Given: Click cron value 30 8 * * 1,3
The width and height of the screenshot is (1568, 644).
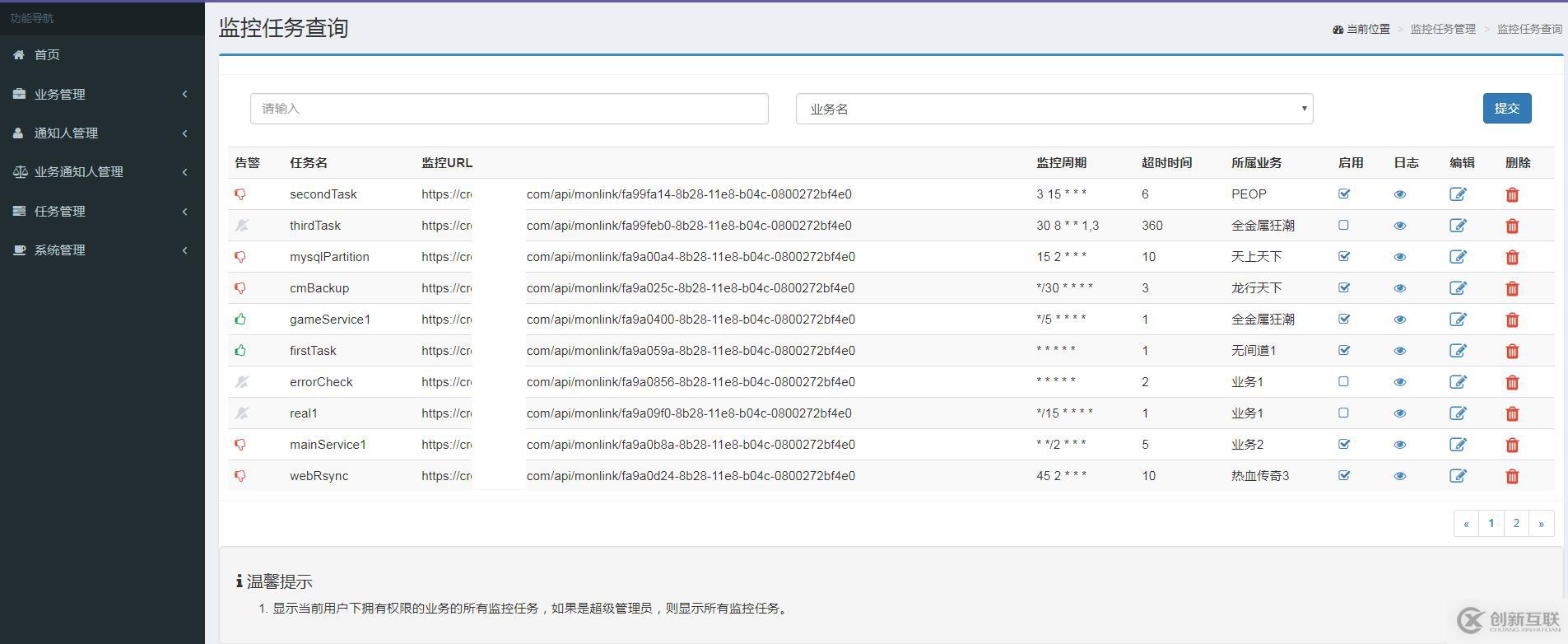Looking at the screenshot, I should tap(1068, 226).
